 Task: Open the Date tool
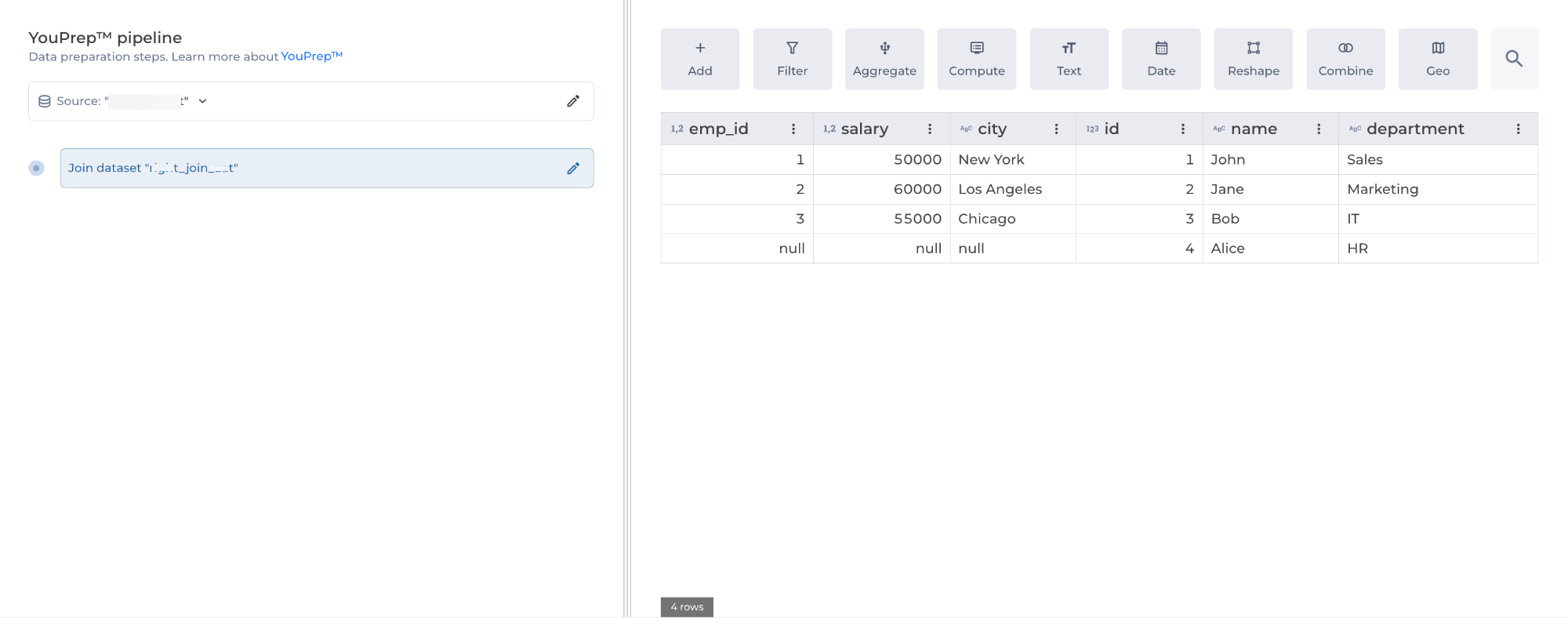click(1161, 59)
